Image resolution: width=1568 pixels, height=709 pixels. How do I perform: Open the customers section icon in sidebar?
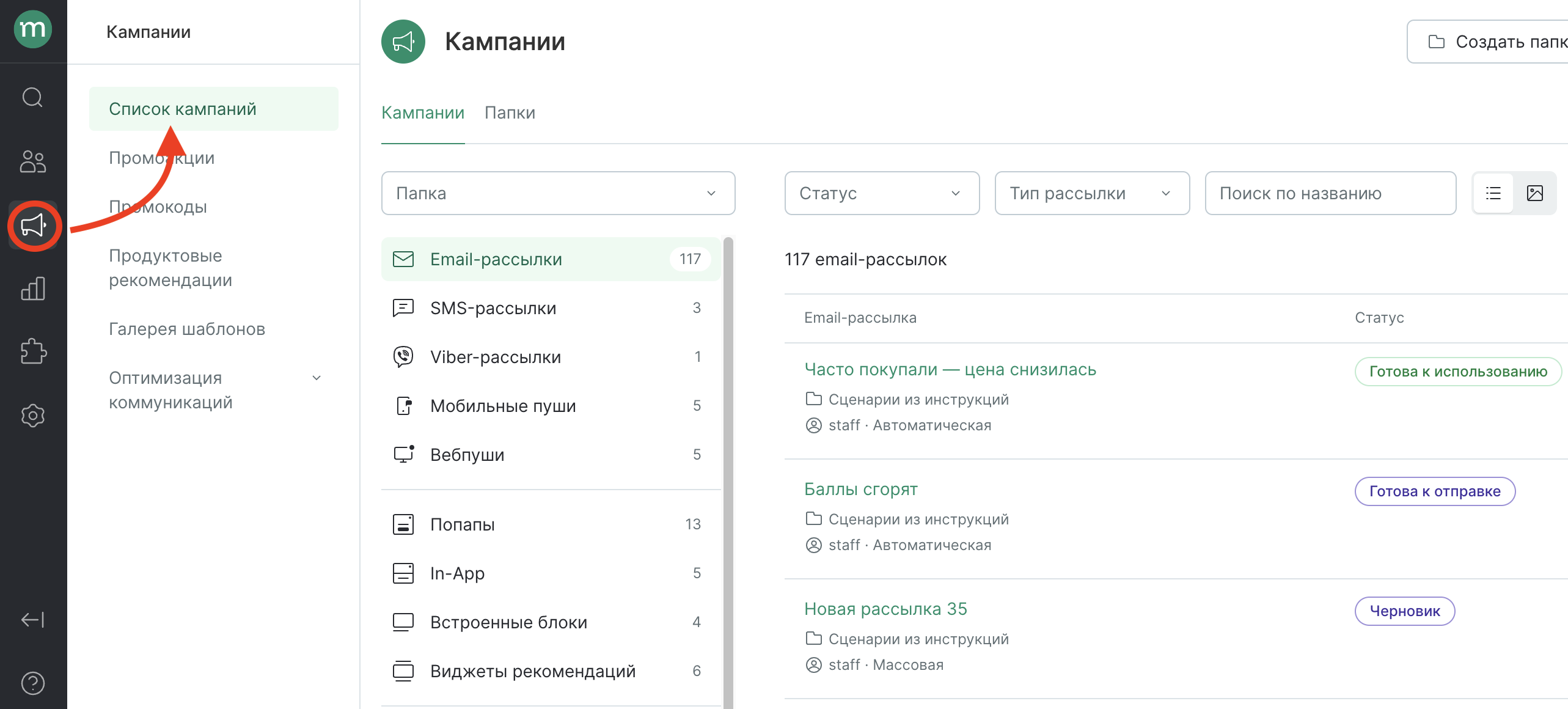33,162
